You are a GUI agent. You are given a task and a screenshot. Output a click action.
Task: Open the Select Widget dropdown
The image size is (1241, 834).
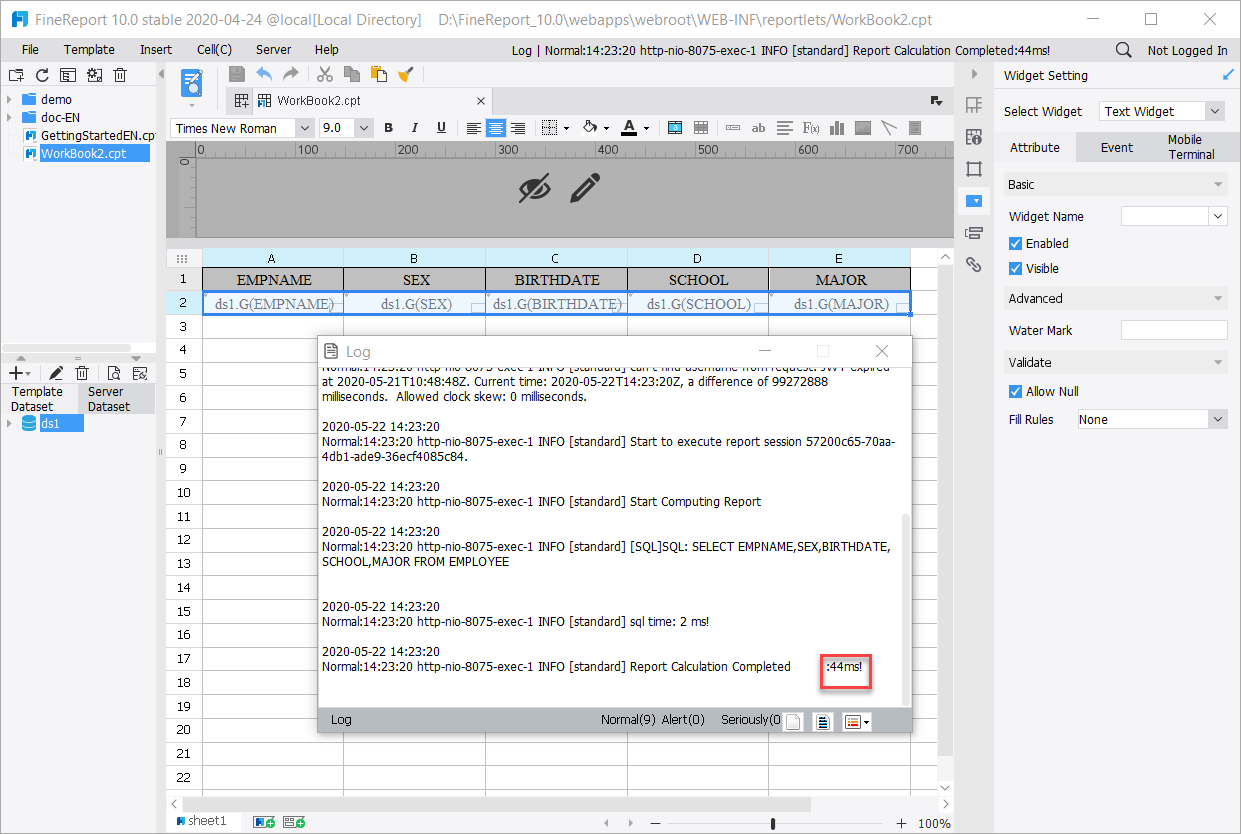pyautogui.click(x=1215, y=111)
